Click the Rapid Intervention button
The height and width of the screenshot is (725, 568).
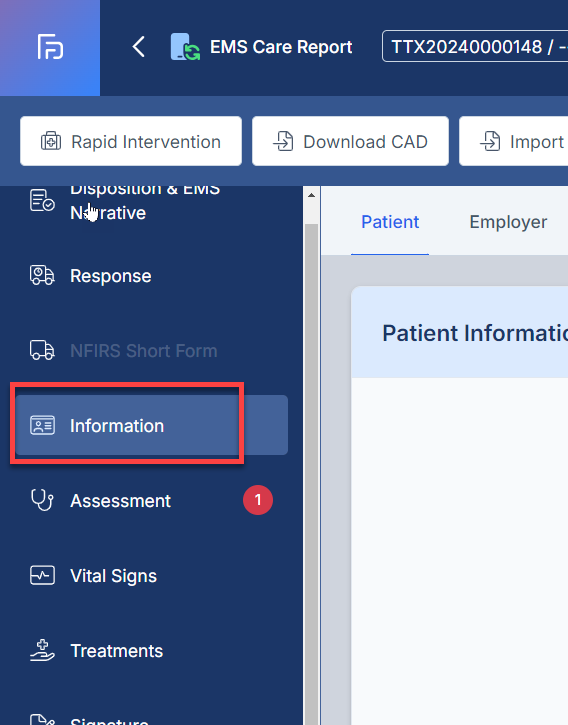tap(131, 141)
